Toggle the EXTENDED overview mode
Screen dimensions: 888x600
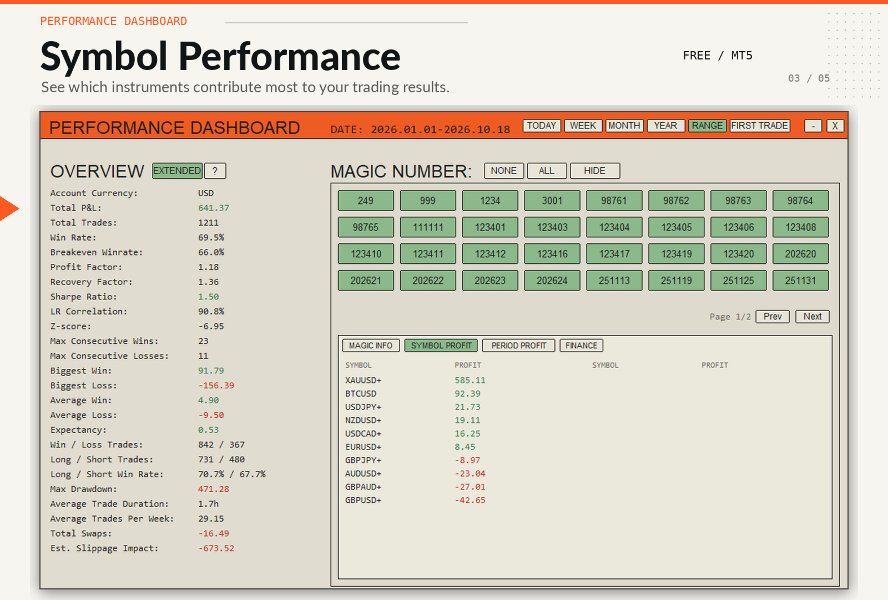click(x=177, y=171)
